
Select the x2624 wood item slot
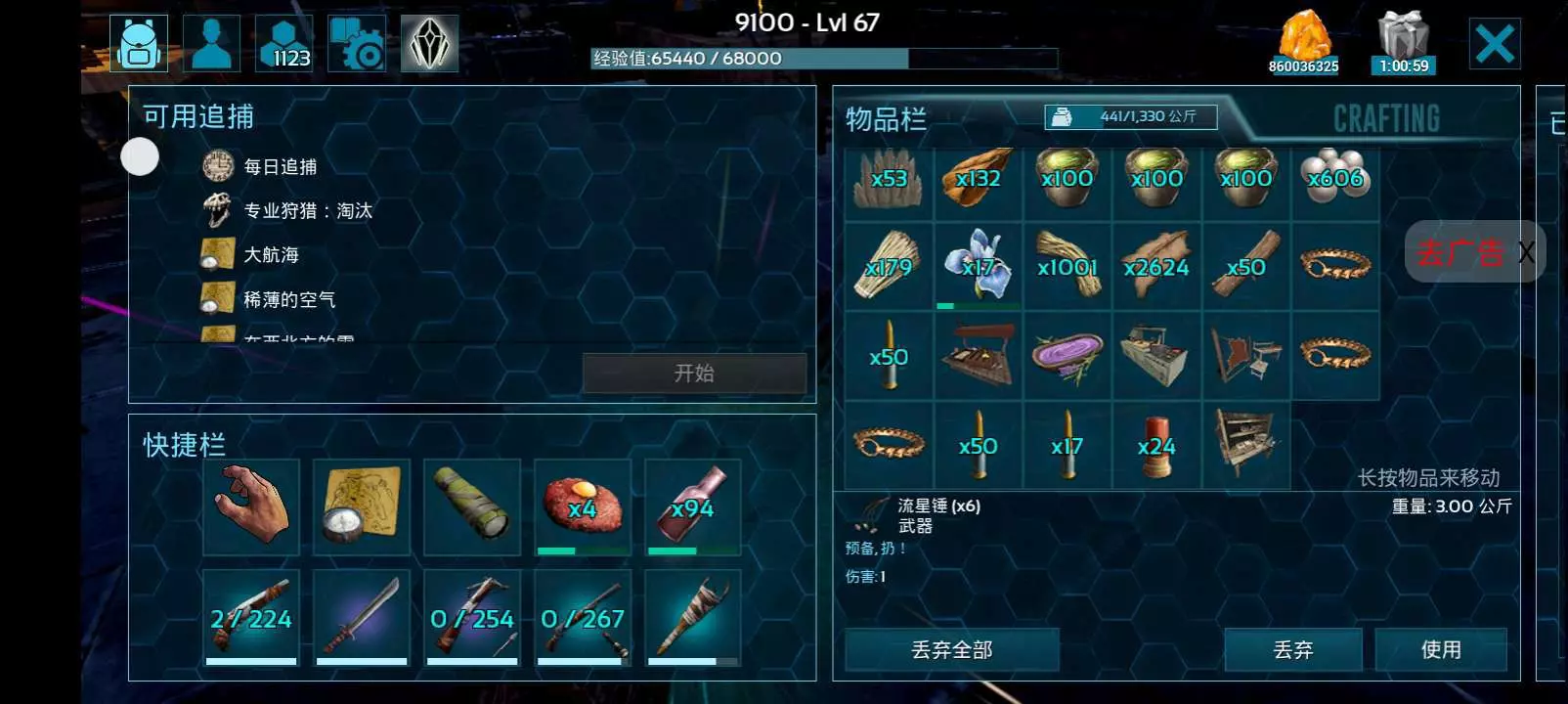pyautogui.click(x=1156, y=267)
